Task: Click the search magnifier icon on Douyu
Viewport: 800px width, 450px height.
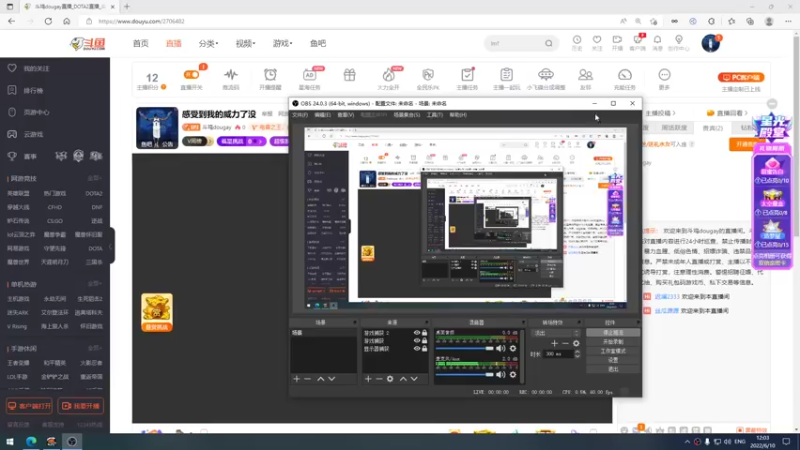Action: [x=548, y=43]
